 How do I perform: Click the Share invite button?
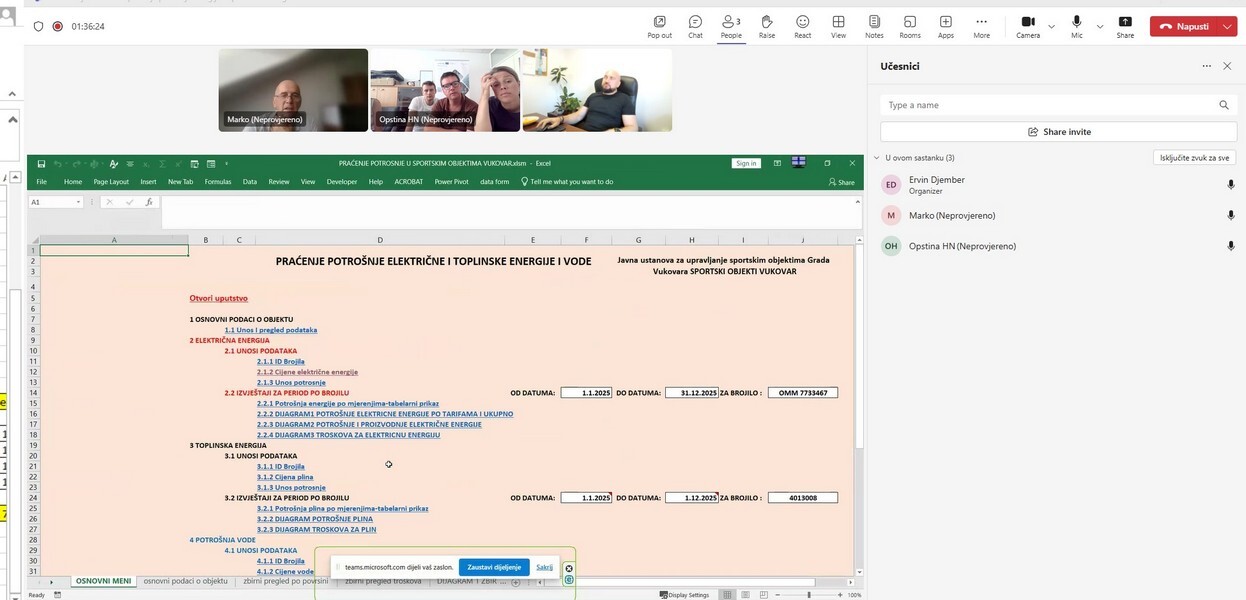coord(1058,132)
